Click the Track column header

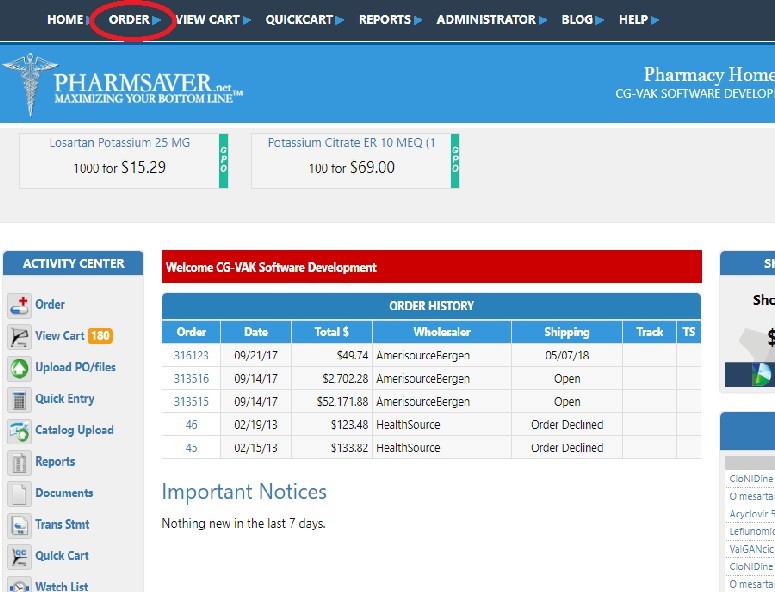tap(649, 332)
